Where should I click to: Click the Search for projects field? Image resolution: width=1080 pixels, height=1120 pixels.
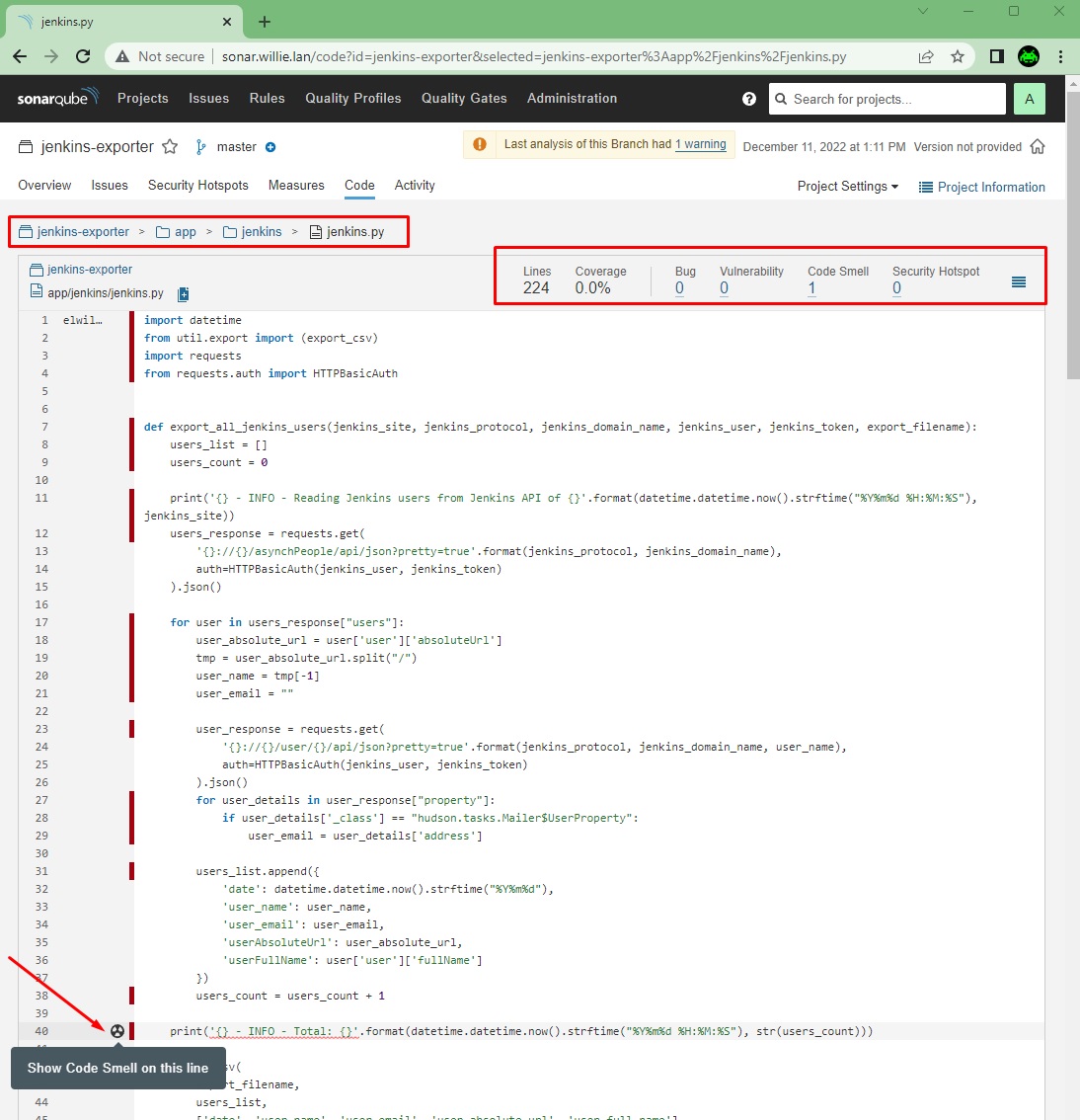click(886, 99)
